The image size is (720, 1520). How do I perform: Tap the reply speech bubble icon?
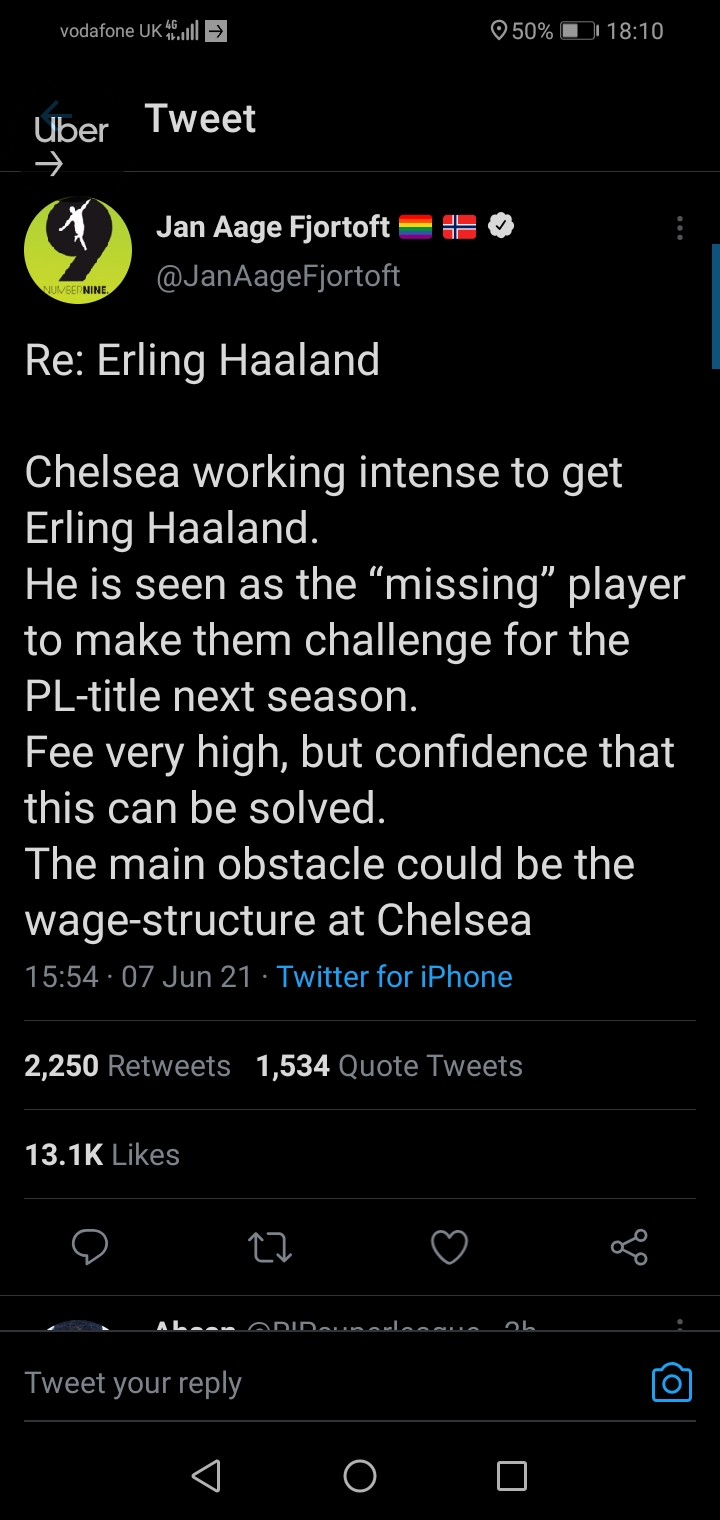pos(90,1247)
